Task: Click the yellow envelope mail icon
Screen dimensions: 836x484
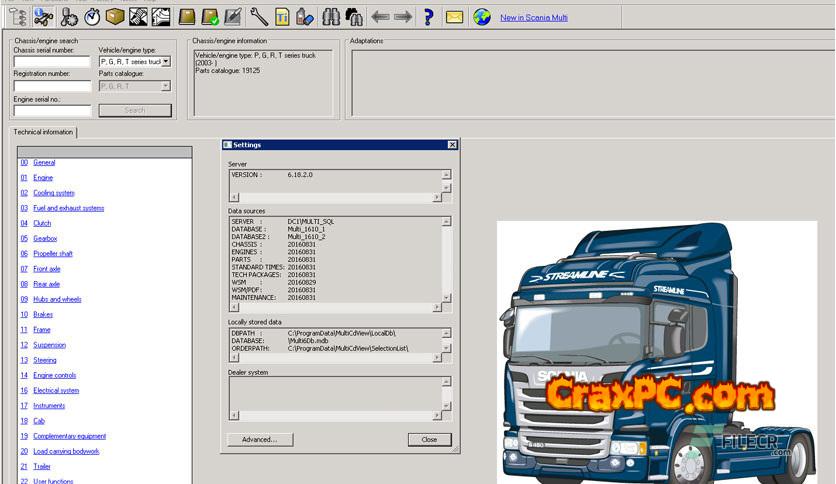Action: coord(454,17)
